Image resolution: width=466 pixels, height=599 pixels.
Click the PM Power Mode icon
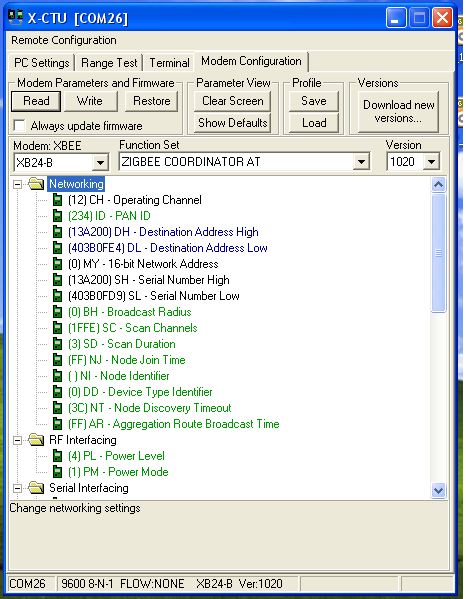(57, 472)
